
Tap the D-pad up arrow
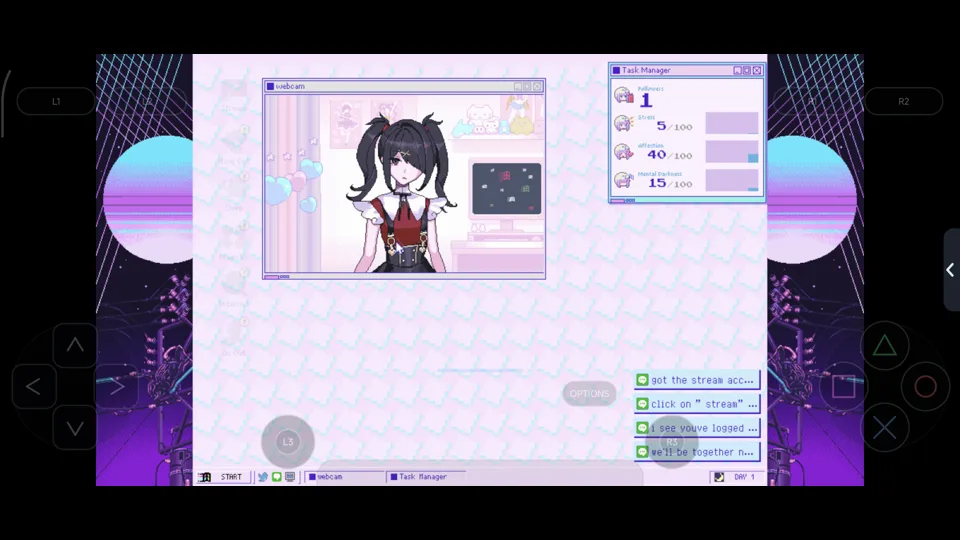coord(75,345)
